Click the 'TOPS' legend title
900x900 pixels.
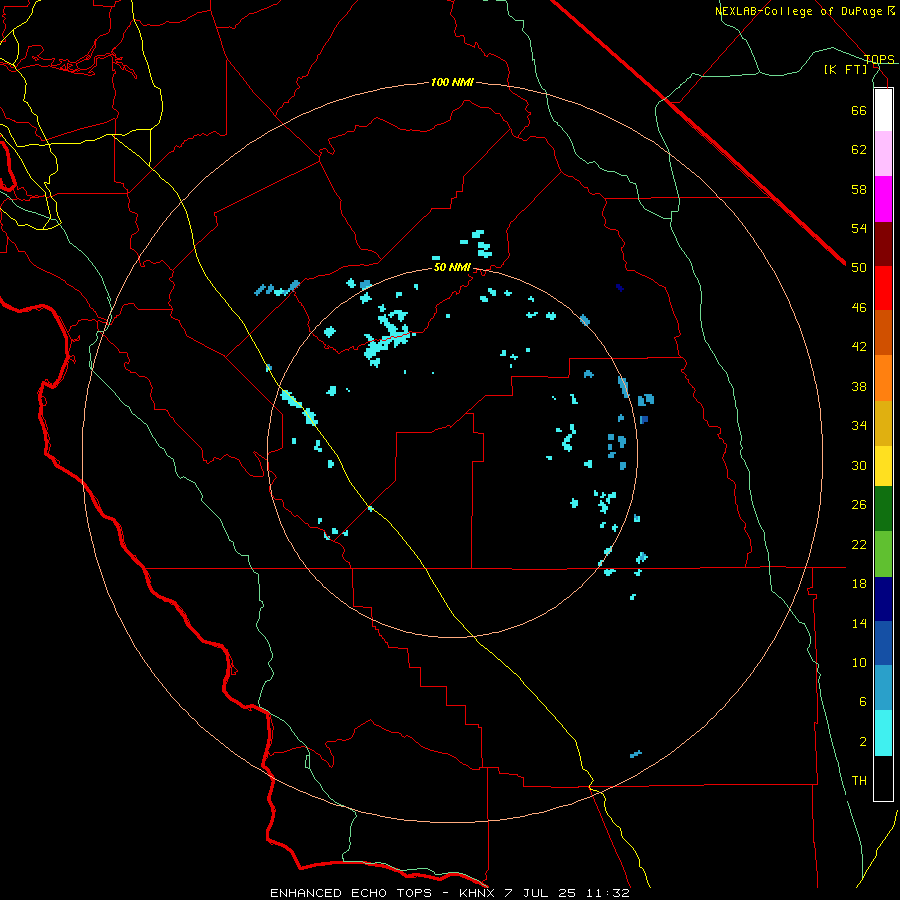pos(879,59)
